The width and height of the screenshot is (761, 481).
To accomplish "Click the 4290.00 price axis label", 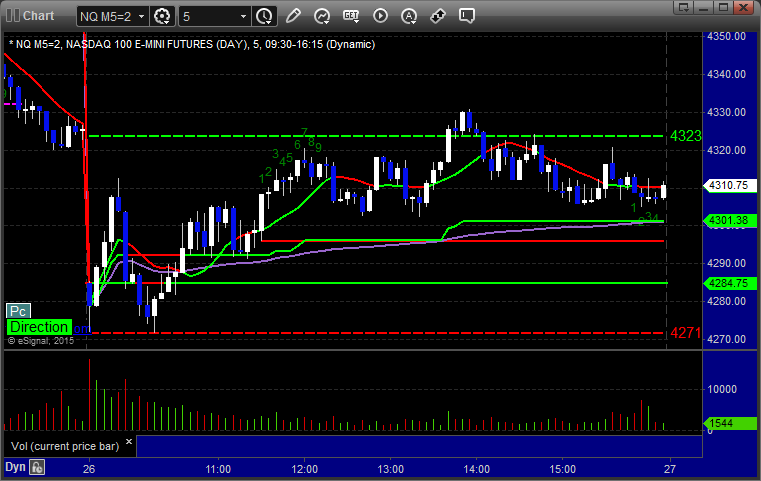I will click(x=727, y=263).
